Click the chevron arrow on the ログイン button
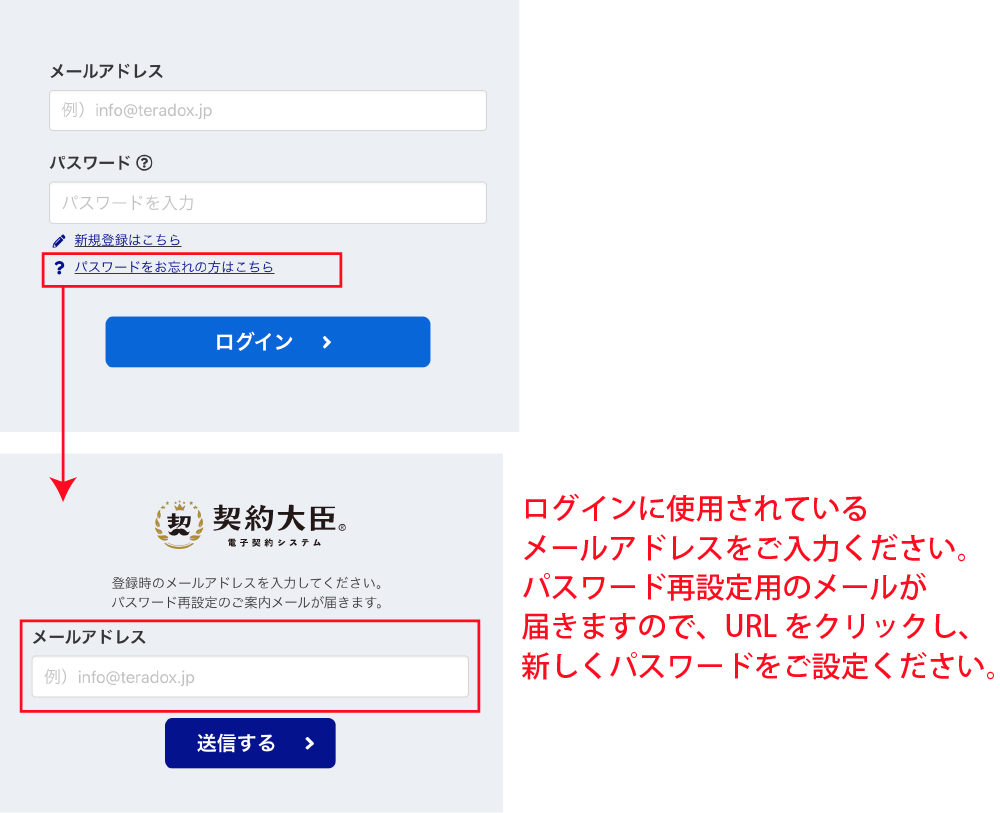Viewport: 1000px width, 813px height. (327, 342)
